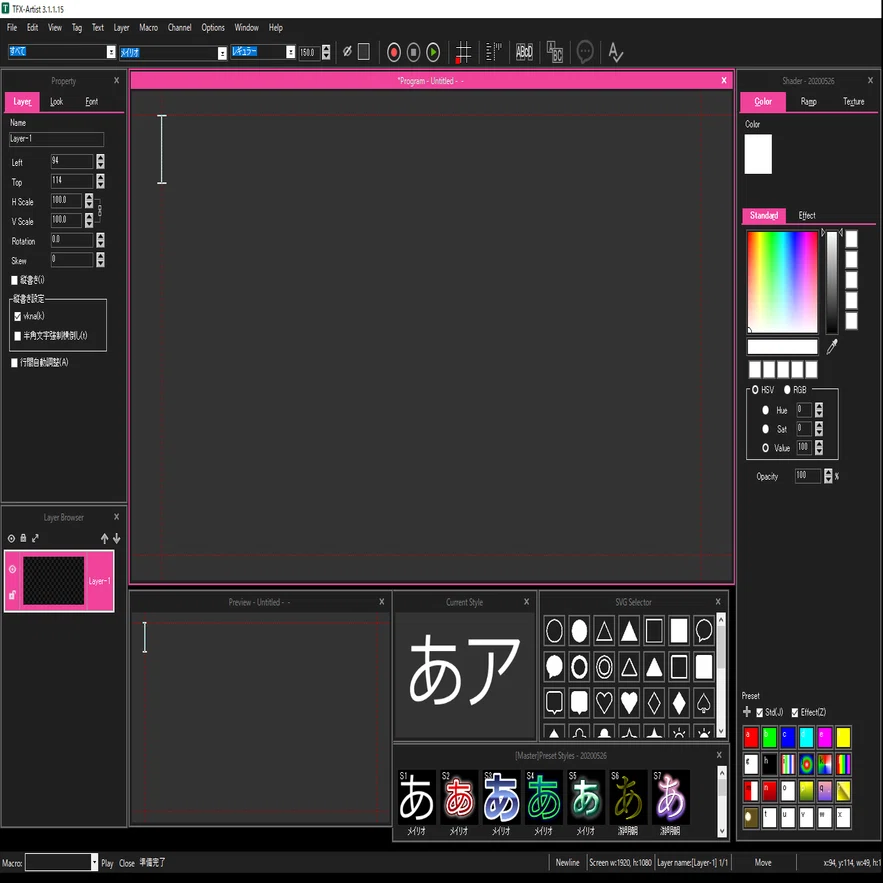The width and height of the screenshot is (883, 883).
Task: Open the レギュラー font style dropdown
Action: click(x=291, y=52)
